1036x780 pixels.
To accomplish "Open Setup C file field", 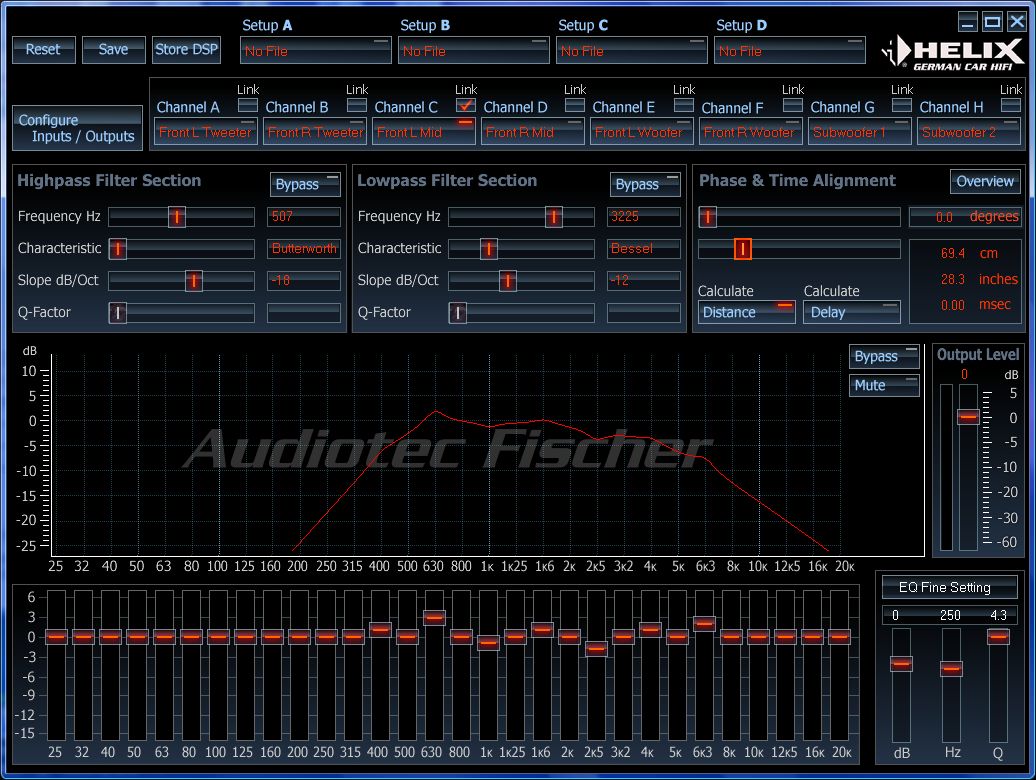I will [x=631, y=51].
